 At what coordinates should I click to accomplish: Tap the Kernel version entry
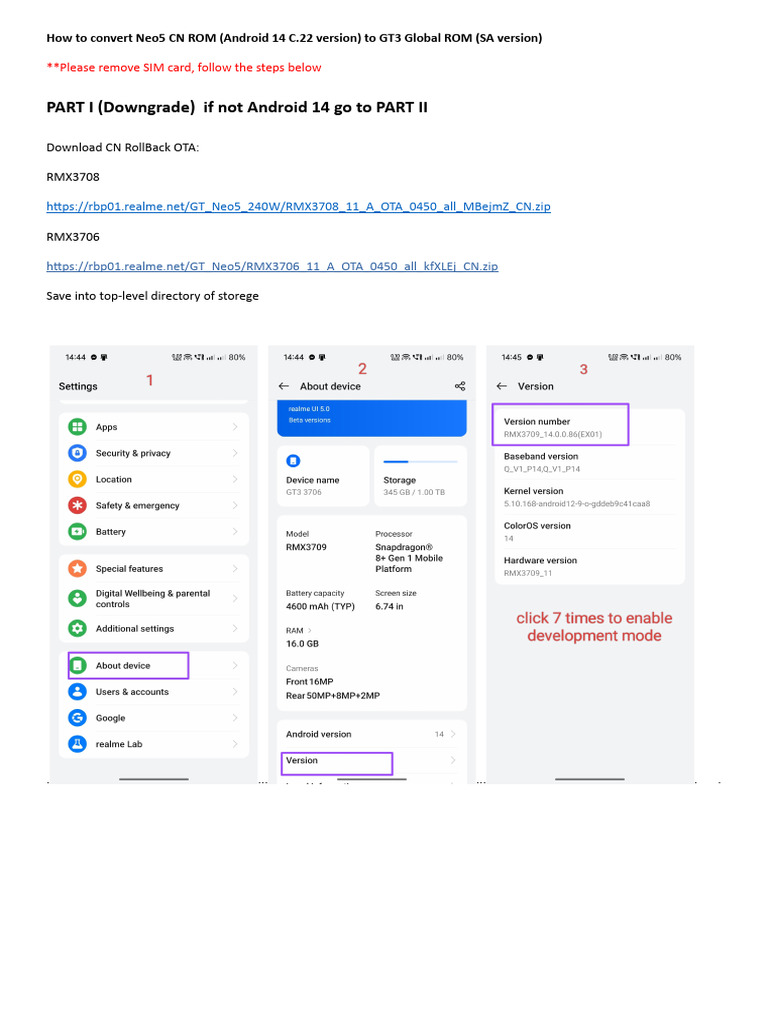click(590, 497)
